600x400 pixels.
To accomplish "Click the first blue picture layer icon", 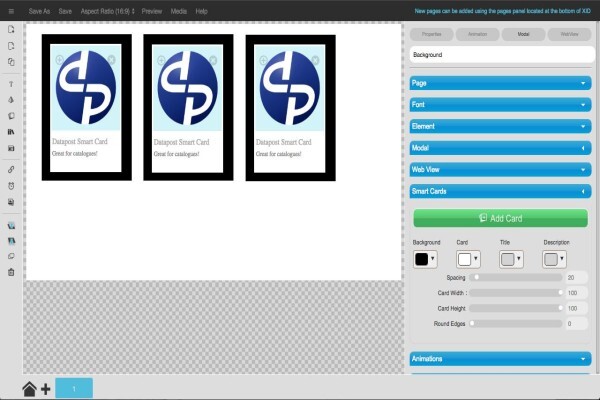I will coord(11,225).
